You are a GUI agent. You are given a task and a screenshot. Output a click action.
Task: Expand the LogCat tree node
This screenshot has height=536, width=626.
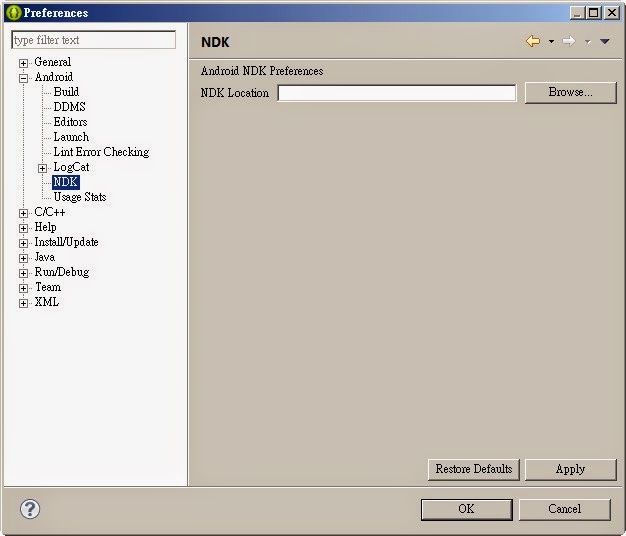coord(42,168)
